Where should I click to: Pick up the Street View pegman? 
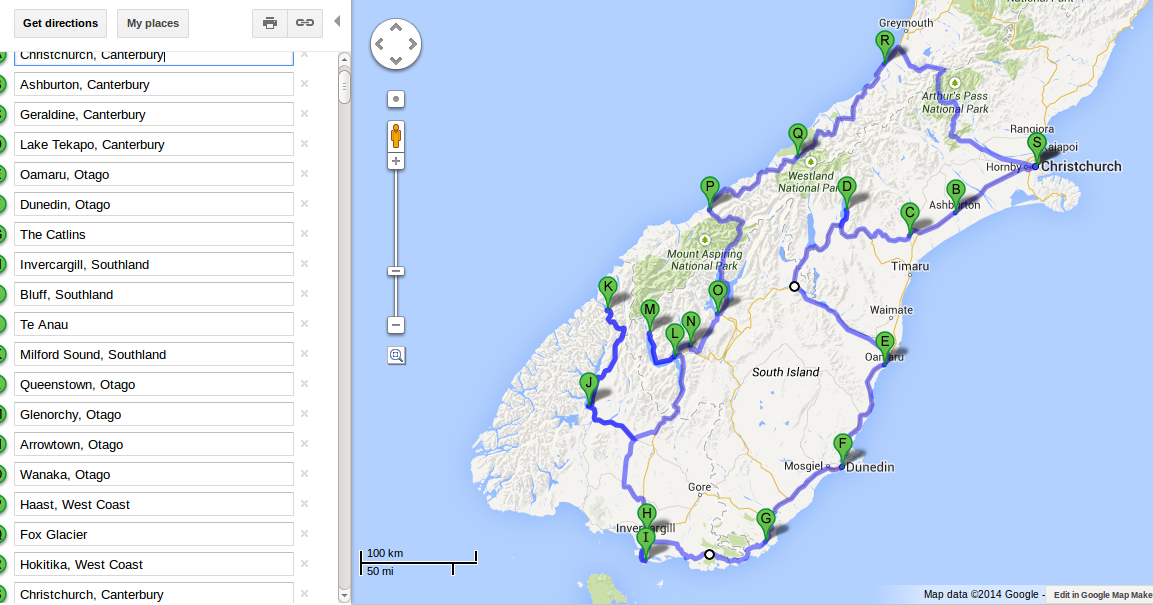[x=396, y=136]
